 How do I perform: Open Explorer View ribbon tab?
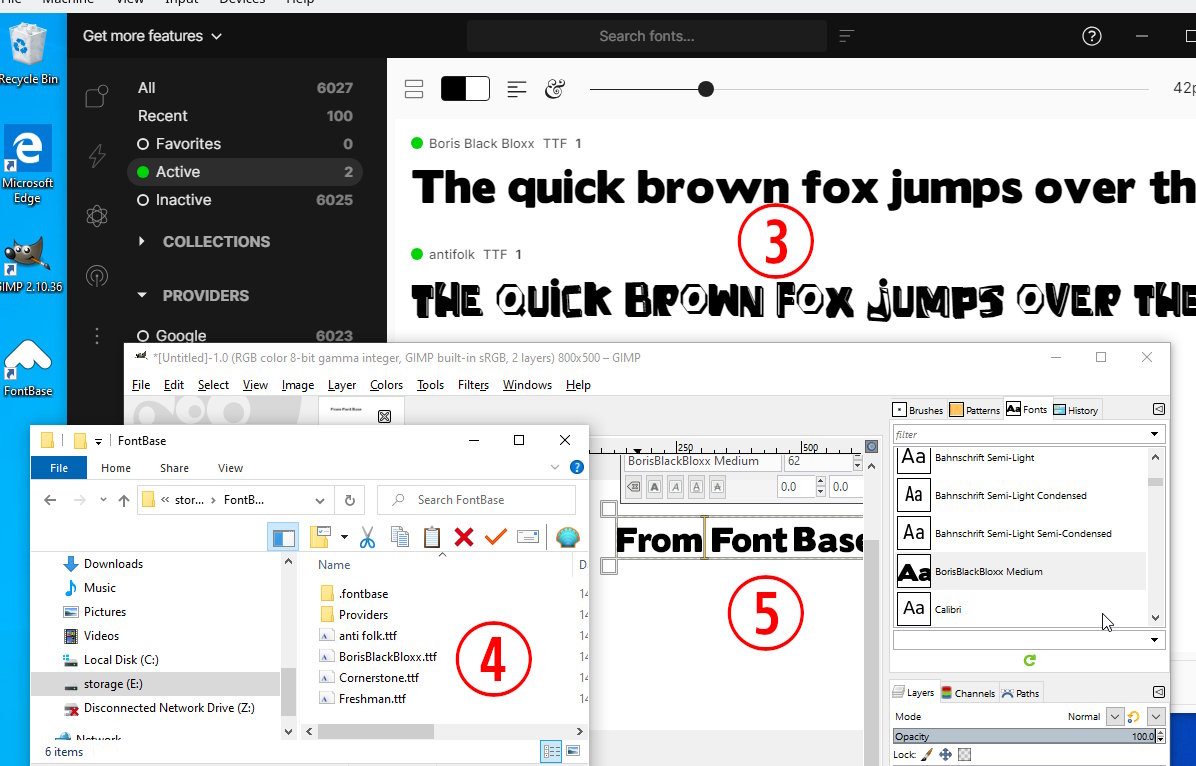click(x=230, y=468)
